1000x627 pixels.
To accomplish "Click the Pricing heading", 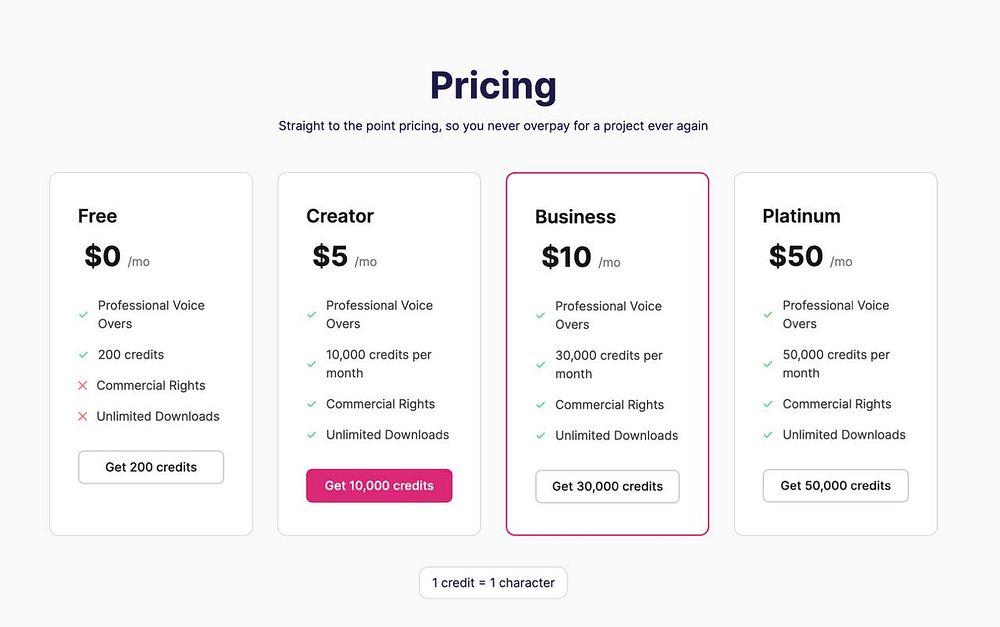I will tap(493, 86).
